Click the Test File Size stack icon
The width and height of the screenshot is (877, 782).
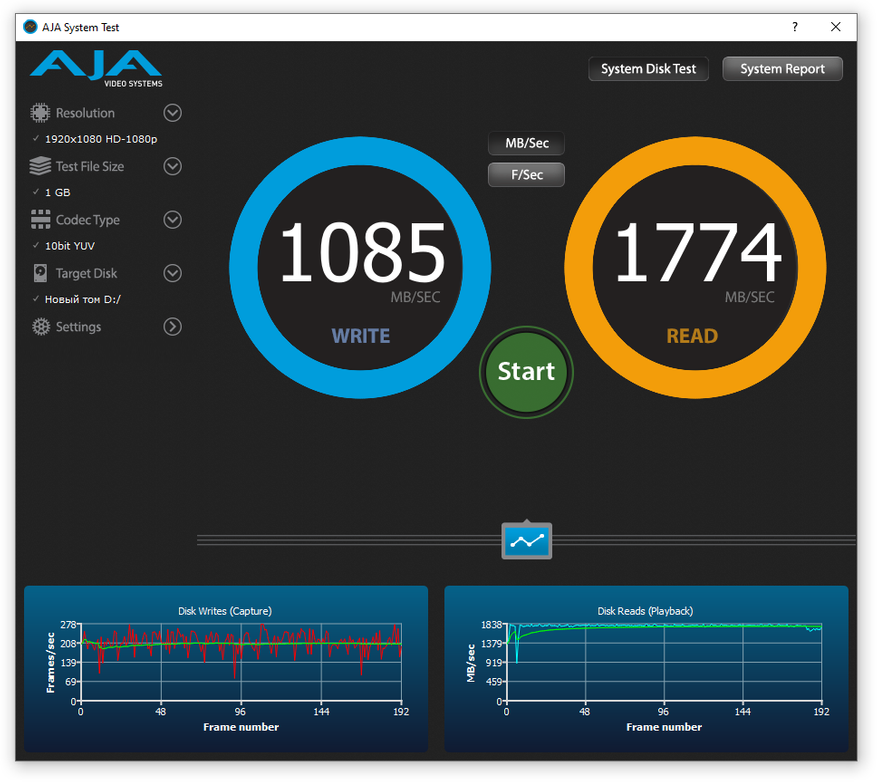(40, 166)
